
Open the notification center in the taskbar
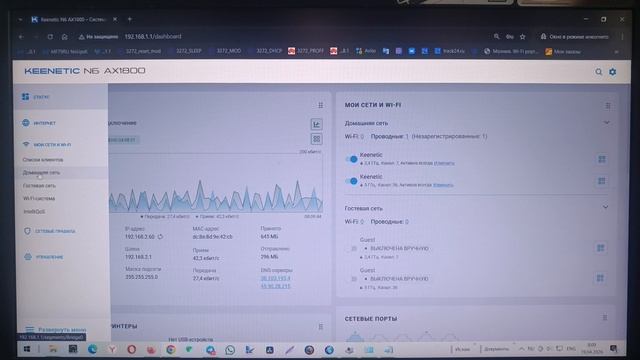point(613,349)
